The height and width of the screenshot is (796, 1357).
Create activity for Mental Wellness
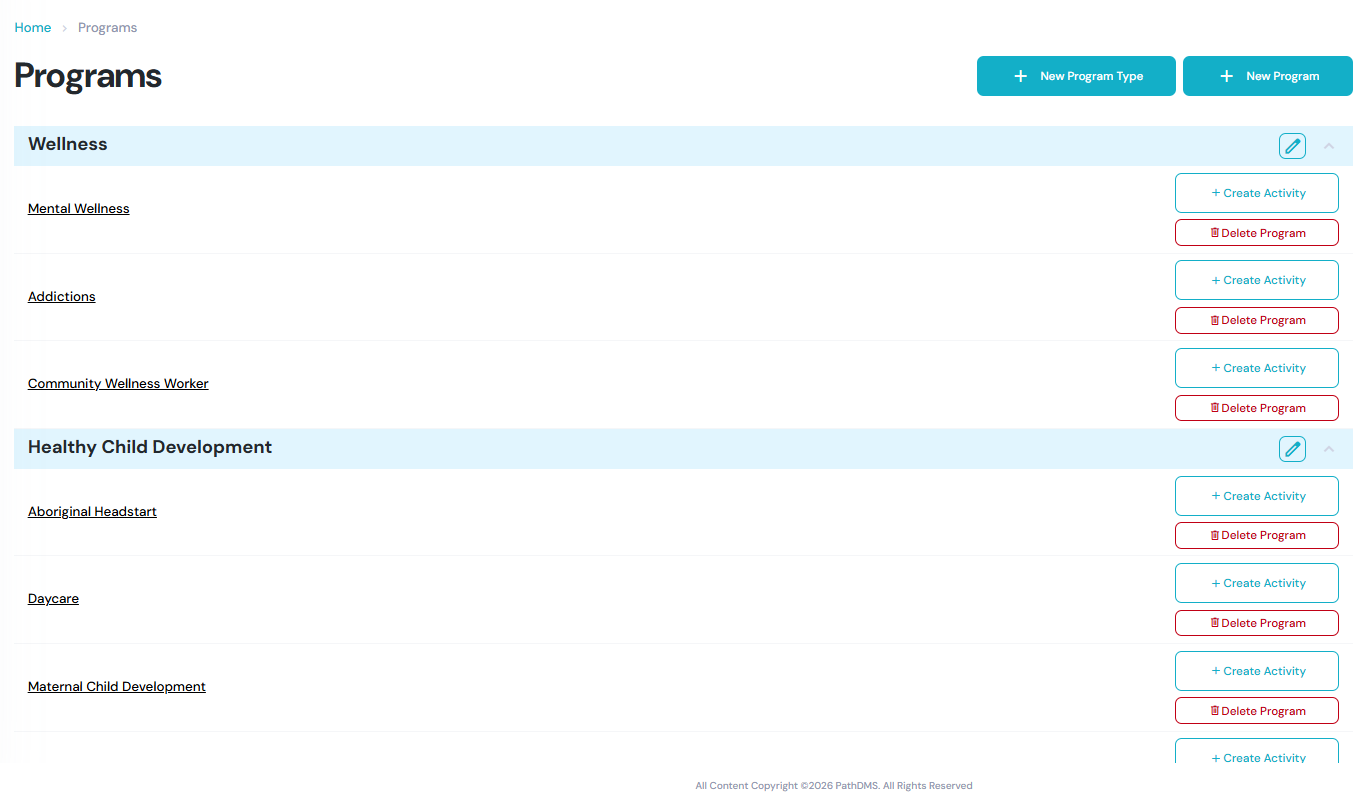1256,193
